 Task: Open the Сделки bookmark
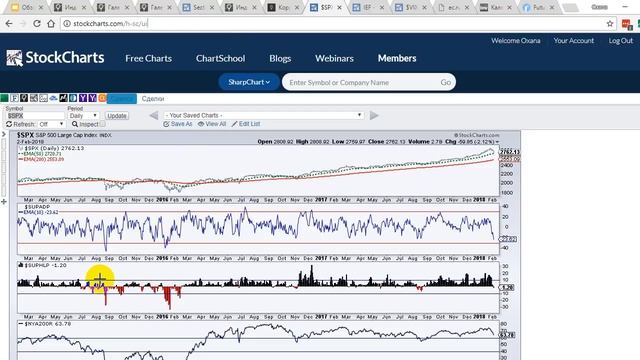[x=153, y=98]
